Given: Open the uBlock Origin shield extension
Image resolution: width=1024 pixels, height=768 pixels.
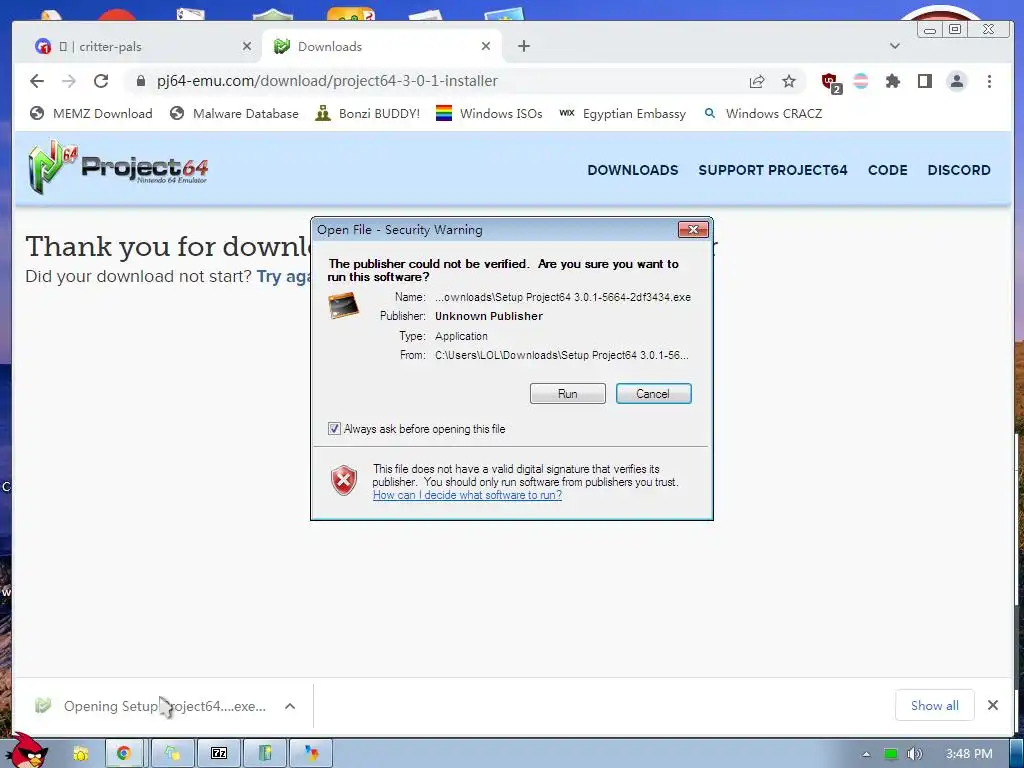Looking at the screenshot, I should 831,82.
